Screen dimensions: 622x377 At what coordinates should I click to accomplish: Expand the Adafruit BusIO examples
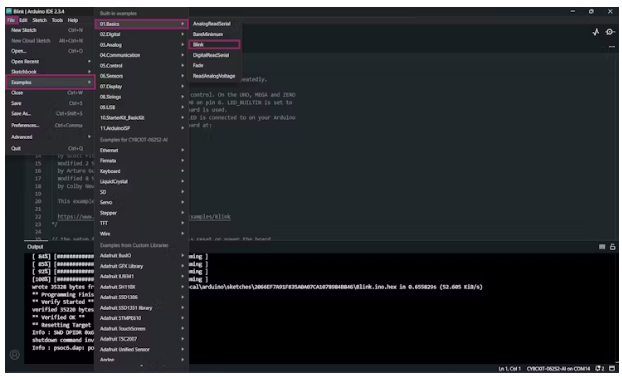(x=142, y=256)
